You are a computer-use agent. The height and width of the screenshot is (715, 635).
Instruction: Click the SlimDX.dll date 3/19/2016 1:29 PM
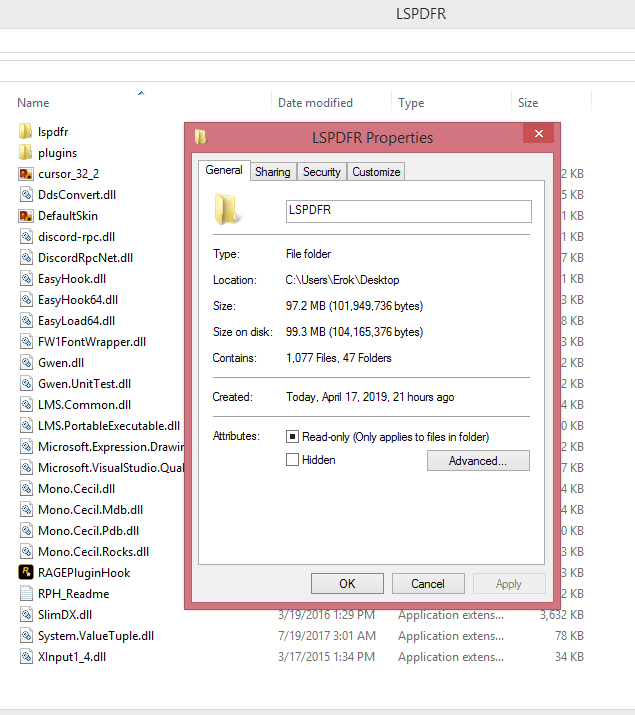(326, 615)
